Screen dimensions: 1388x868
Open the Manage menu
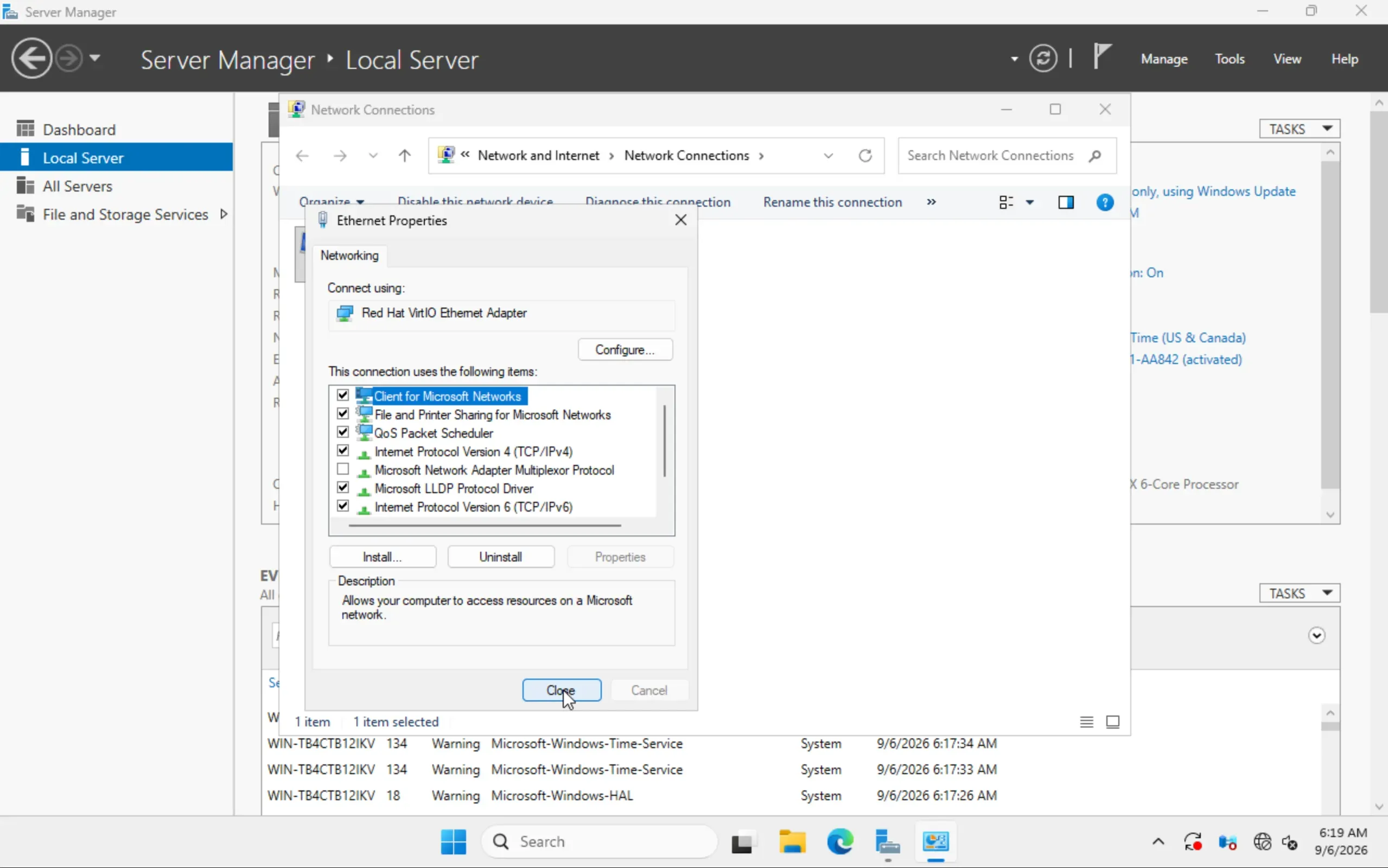1164,59
